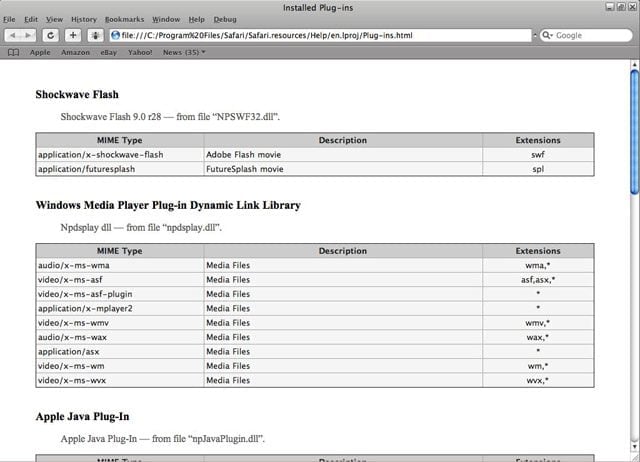Click the FutureSplash movie description

coord(343,169)
